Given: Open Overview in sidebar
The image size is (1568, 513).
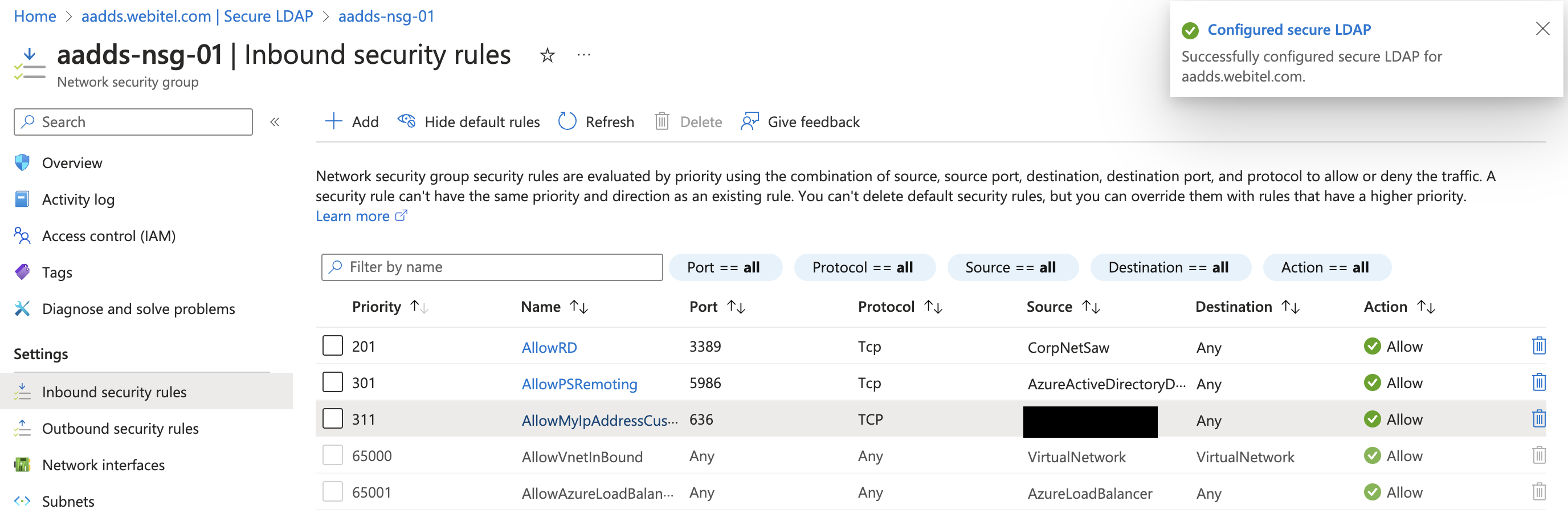Looking at the screenshot, I should (x=72, y=163).
